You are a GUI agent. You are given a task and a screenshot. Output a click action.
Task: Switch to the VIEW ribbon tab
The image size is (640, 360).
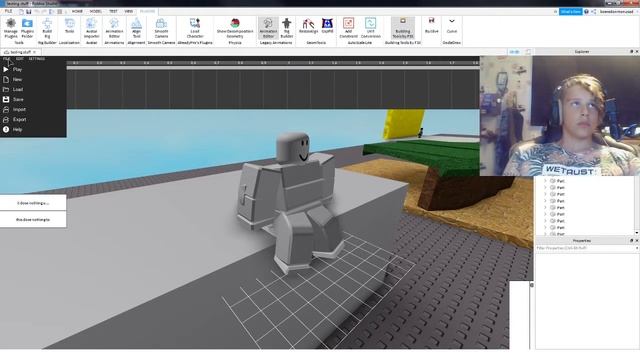(129, 11)
